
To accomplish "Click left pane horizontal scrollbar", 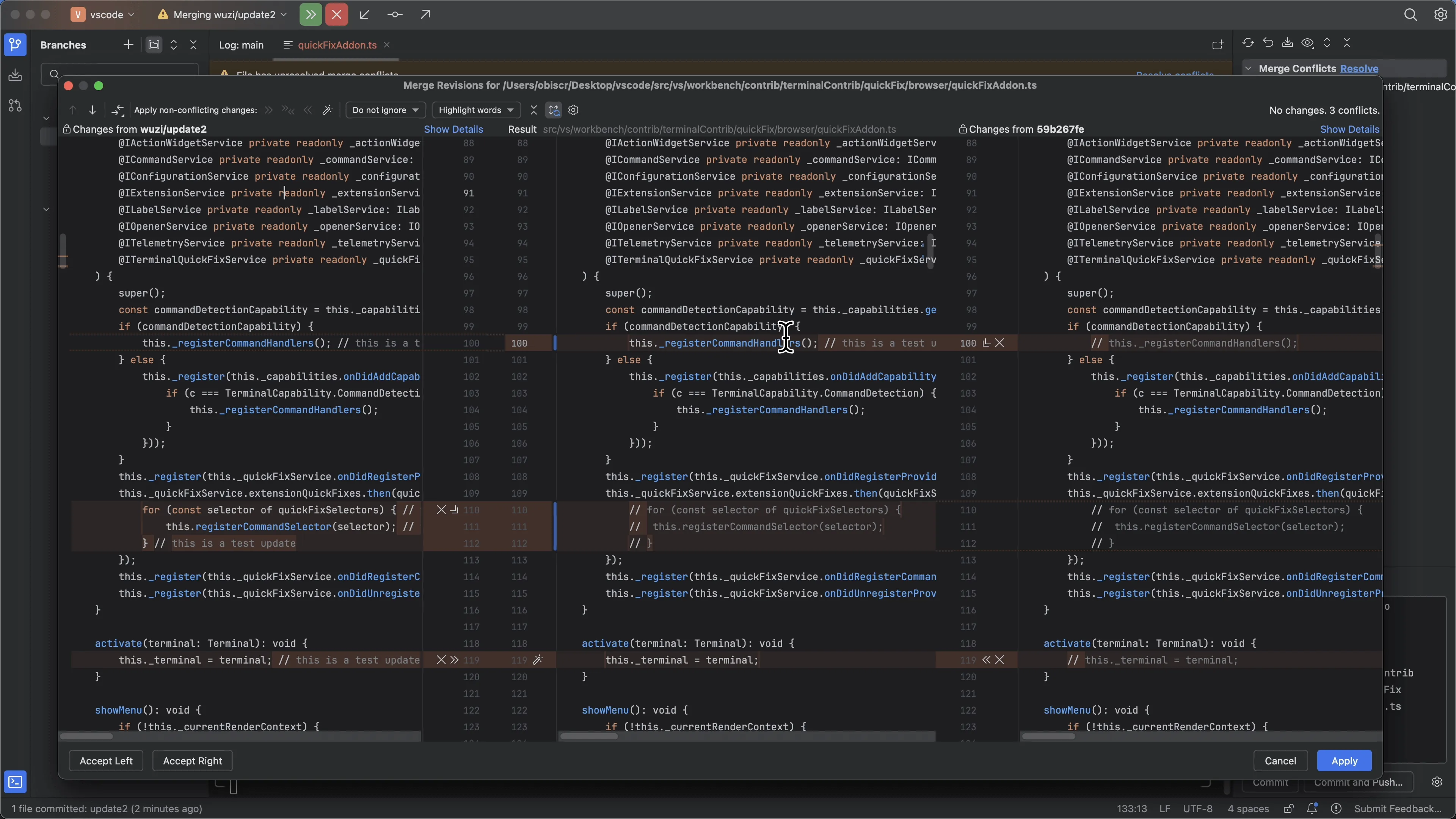I will tap(86, 736).
